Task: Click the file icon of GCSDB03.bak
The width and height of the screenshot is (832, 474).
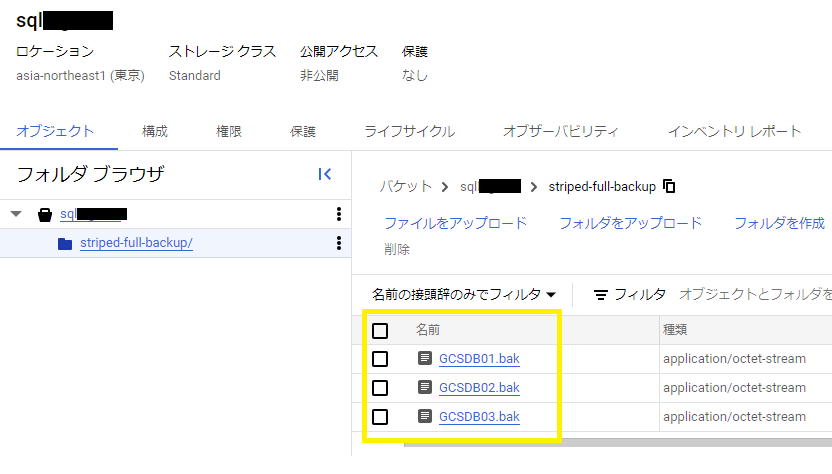Action: click(x=424, y=416)
